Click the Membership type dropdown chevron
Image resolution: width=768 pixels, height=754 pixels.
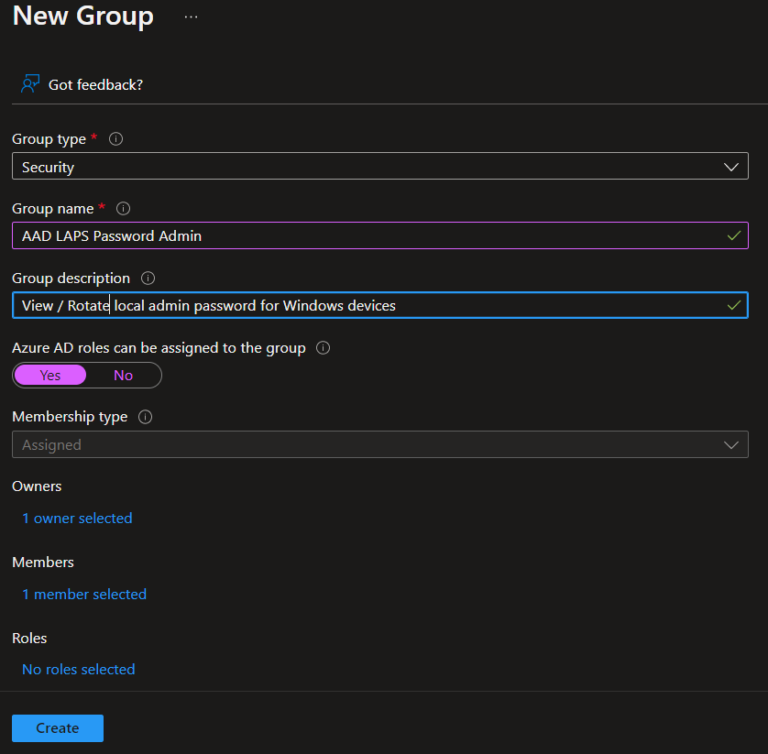point(731,445)
